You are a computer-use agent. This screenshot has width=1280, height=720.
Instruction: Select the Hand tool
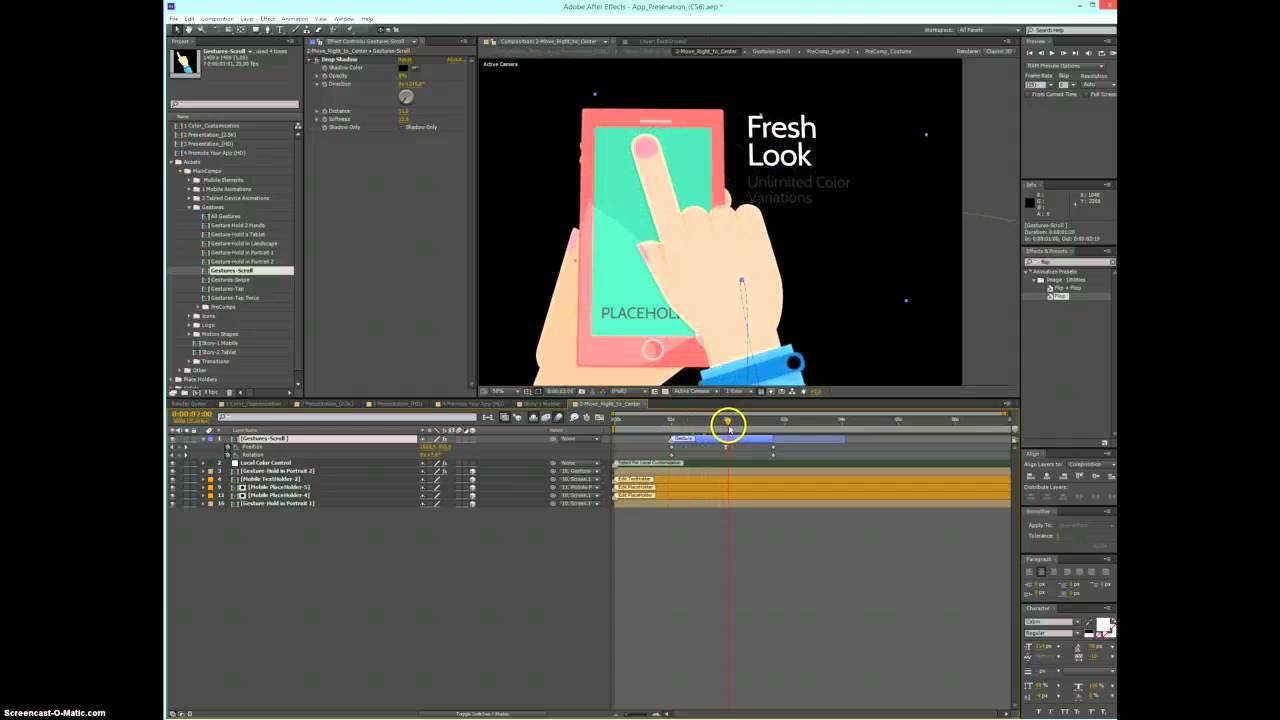point(189,29)
